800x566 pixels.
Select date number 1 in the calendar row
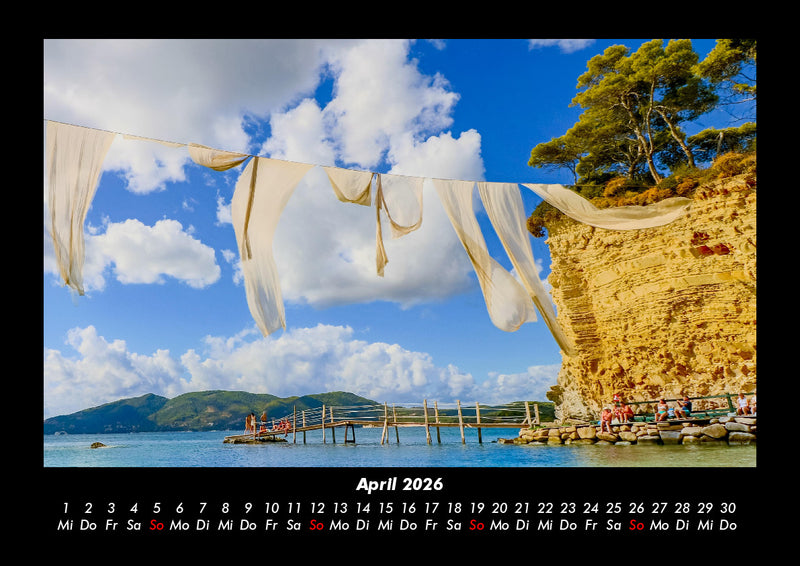[65, 508]
